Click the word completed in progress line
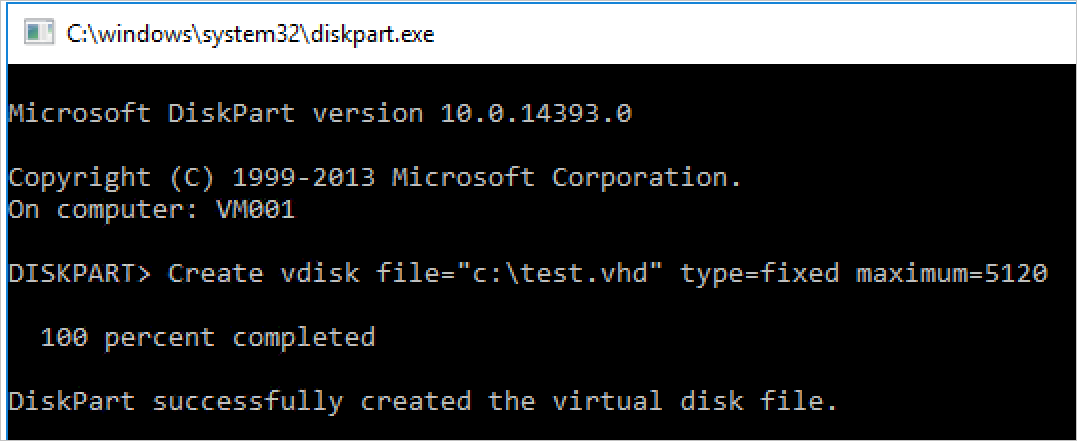The width and height of the screenshot is (1077, 441). [304, 338]
